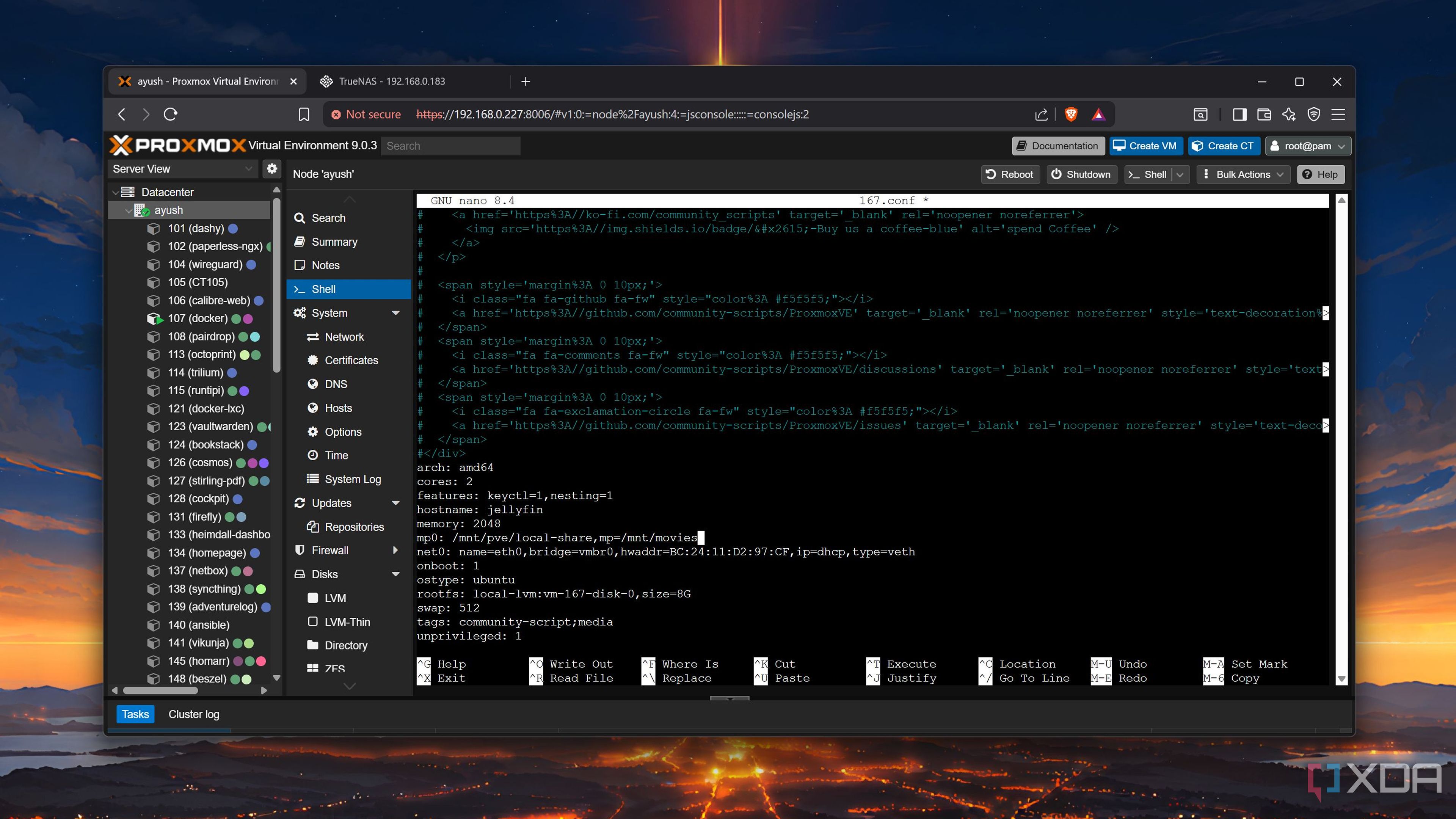Open Documentation button
Screen dimensions: 1456x819
[x=1057, y=146]
